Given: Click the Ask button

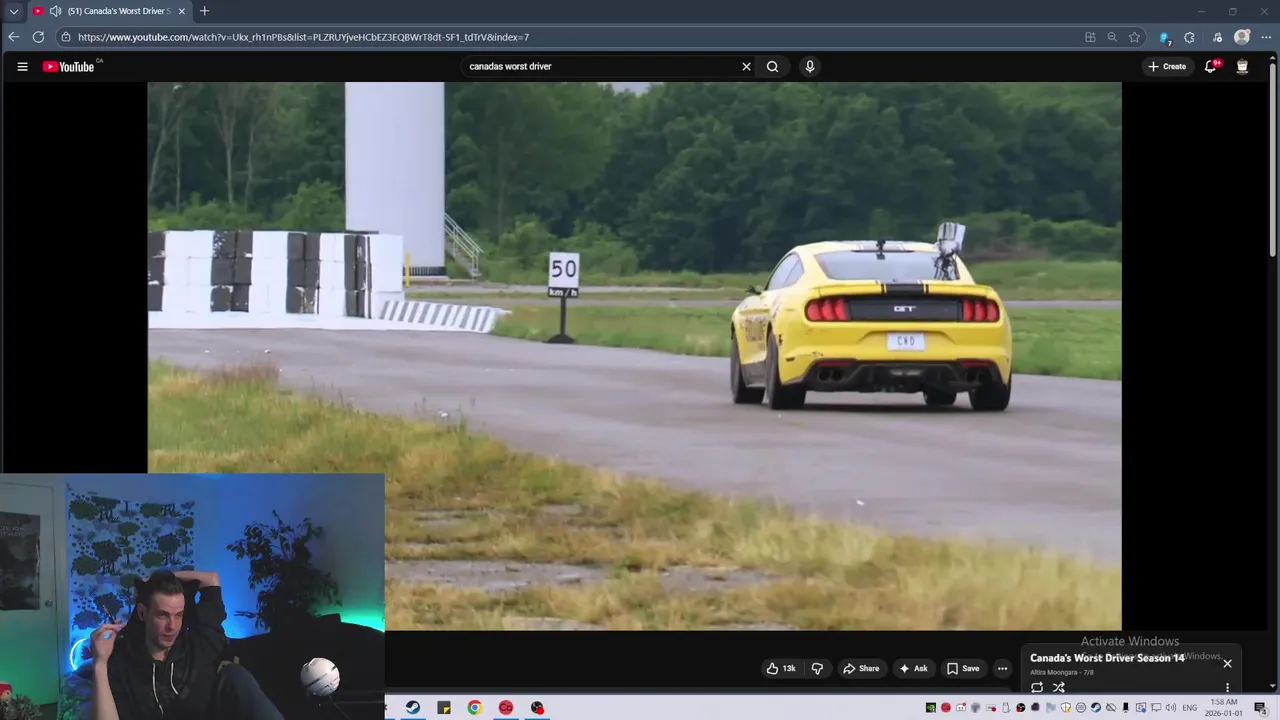Looking at the screenshot, I should click(x=914, y=668).
